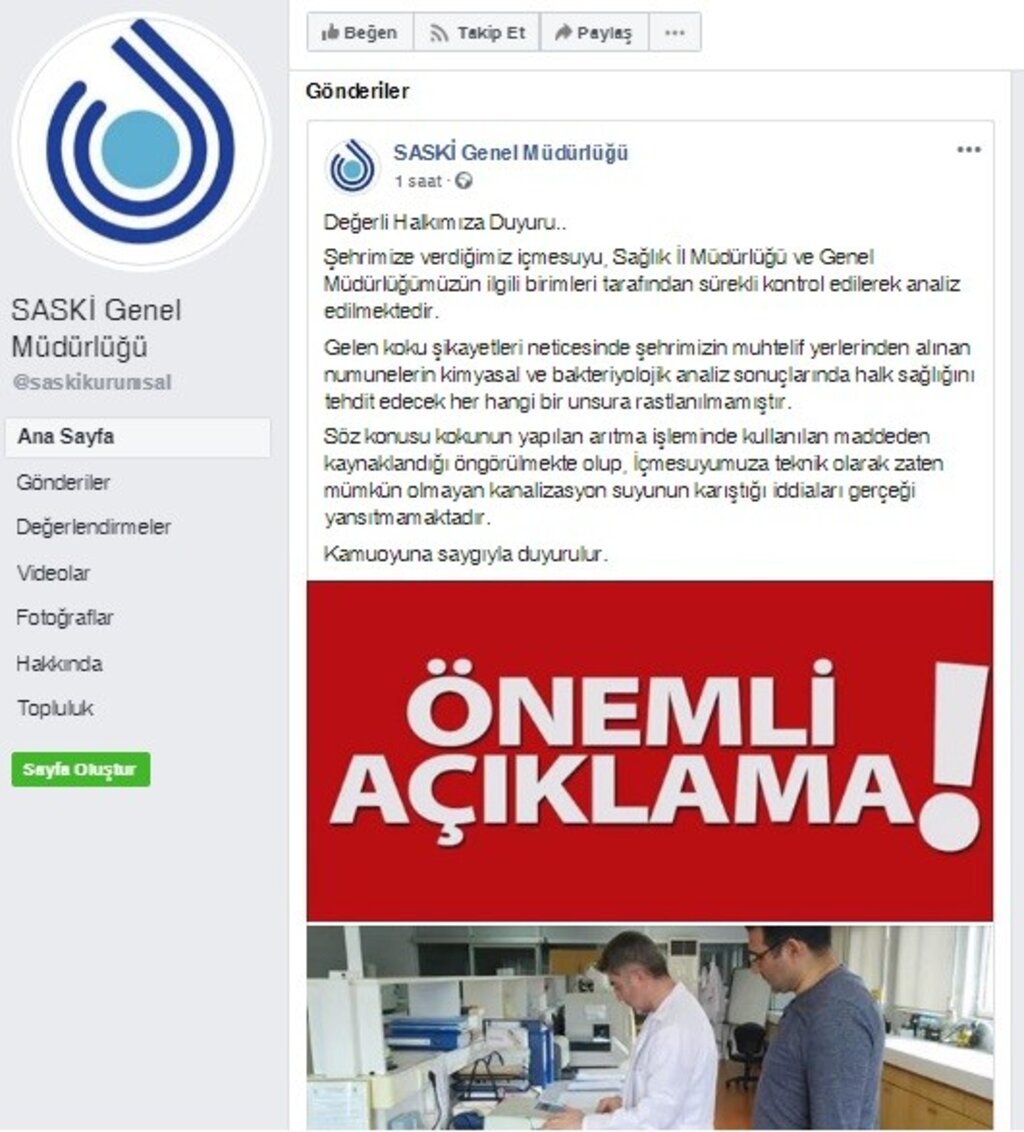Open Değerlendirmeler in the sidebar

pos(93,527)
